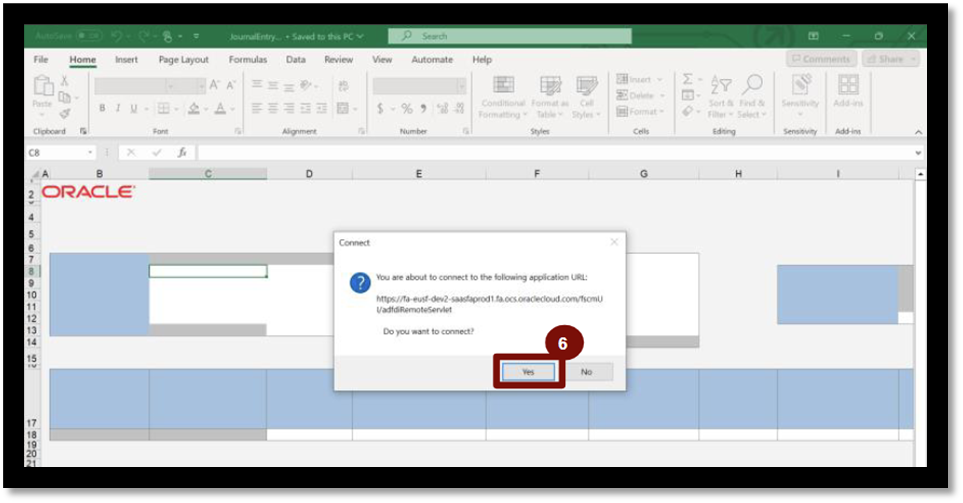Expand the Name Box dropdown arrow
The image size is (963, 503).
coord(90,153)
